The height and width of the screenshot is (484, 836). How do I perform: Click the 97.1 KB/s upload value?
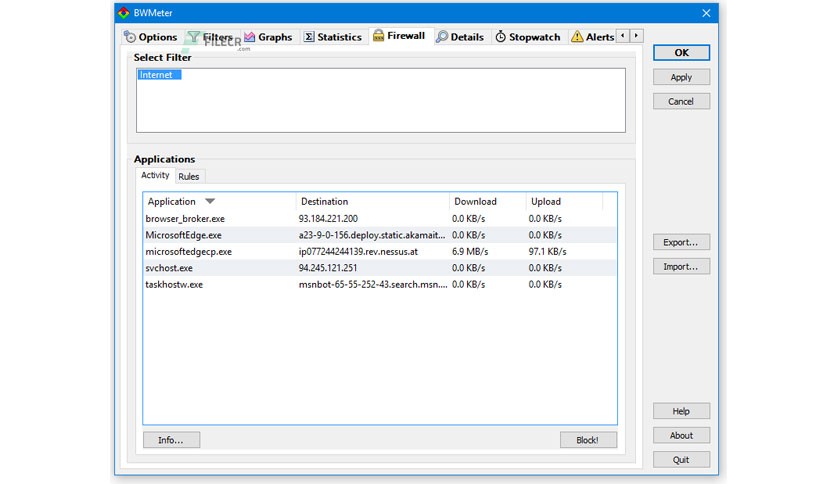547,252
